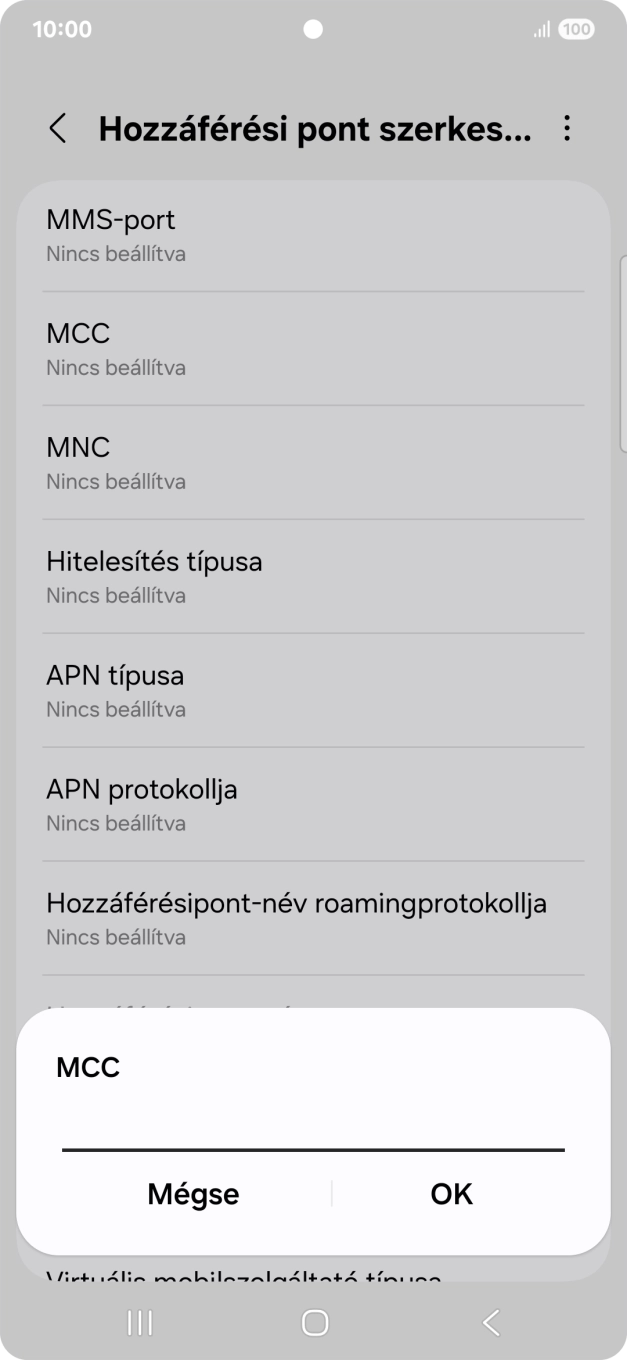
Task: Select the MMS-port list item
Action: (x=313, y=234)
